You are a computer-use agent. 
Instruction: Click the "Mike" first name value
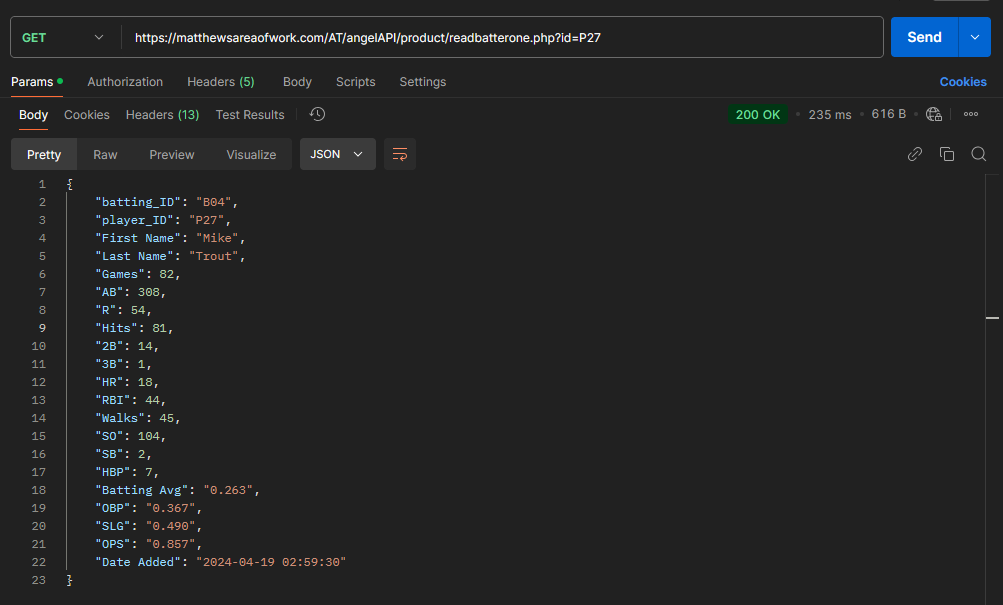pyautogui.click(x=217, y=238)
